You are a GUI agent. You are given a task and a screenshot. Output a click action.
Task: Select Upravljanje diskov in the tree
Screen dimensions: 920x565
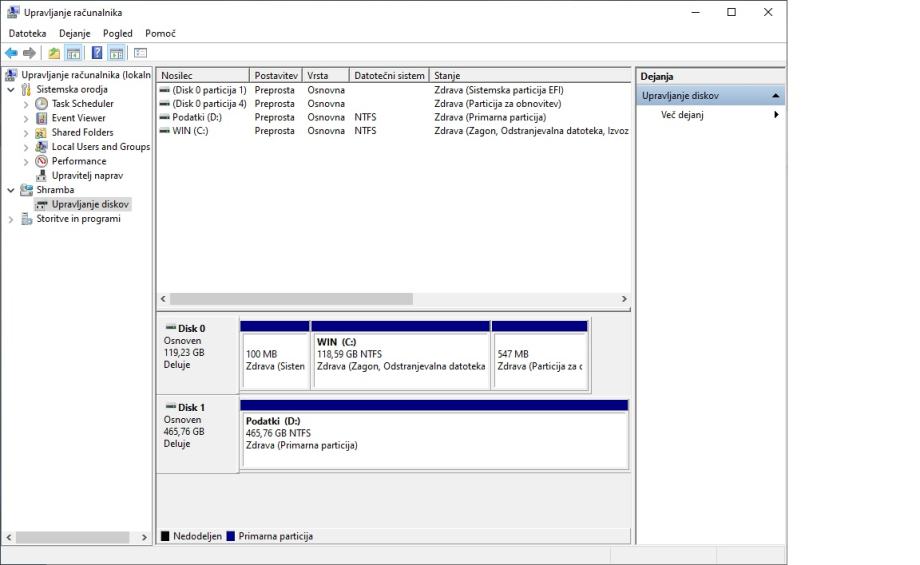(x=90, y=204)
